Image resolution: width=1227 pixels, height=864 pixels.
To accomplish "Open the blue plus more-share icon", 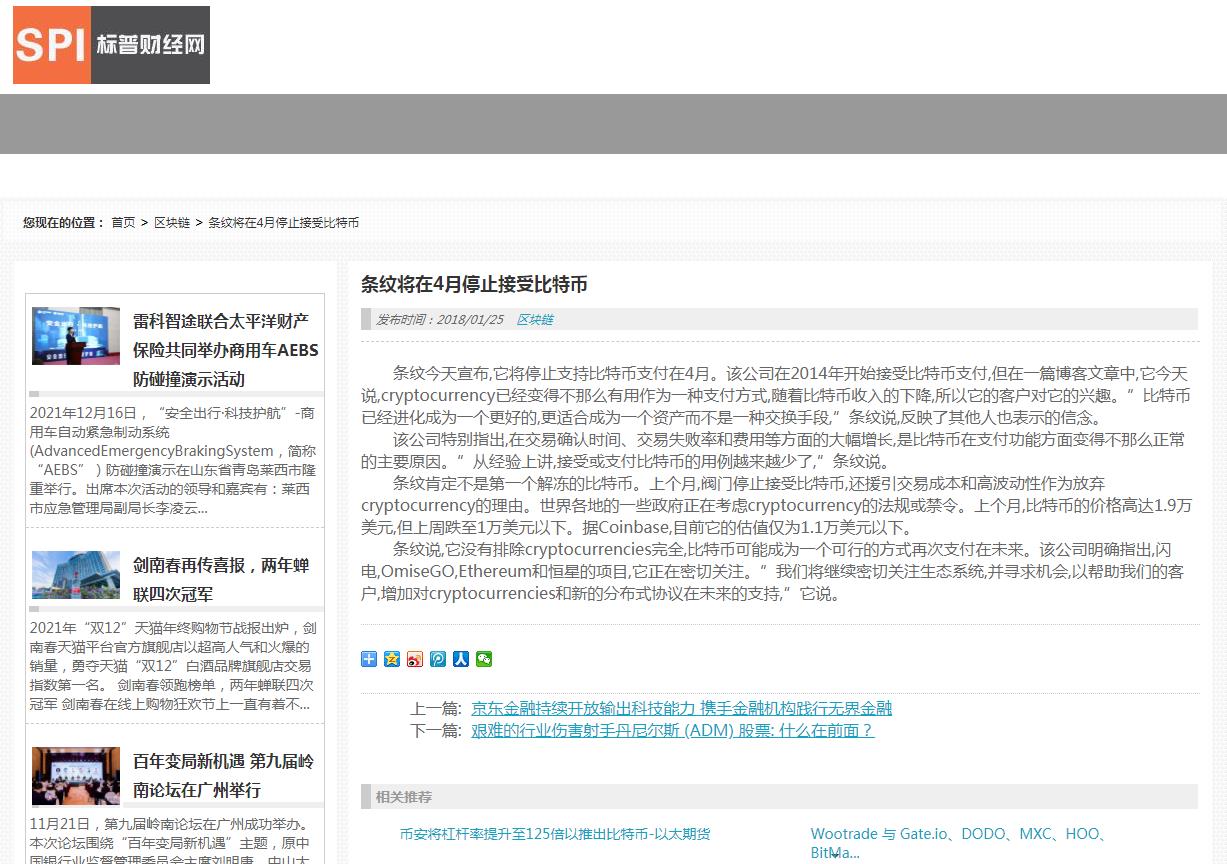I will click(369, 659).
